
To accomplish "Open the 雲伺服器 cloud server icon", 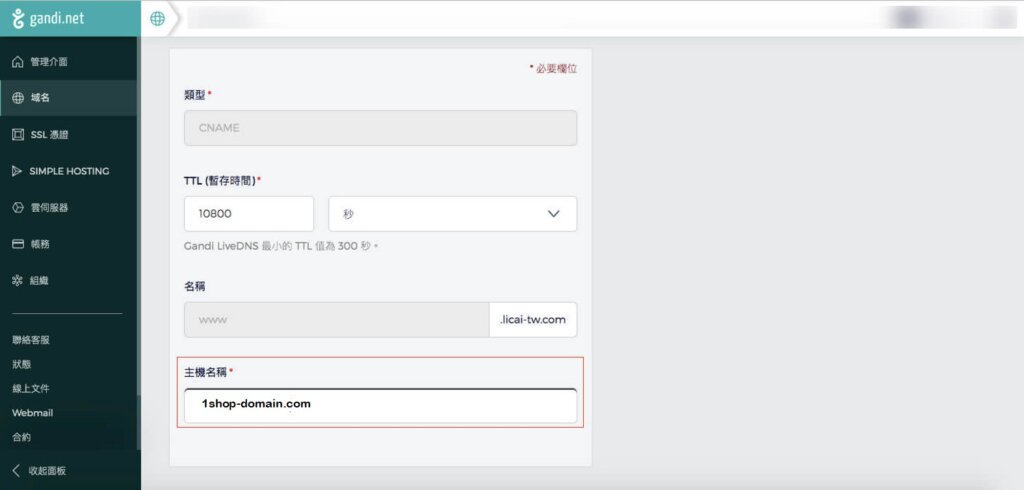I will pyautogui.click(x=18, y=208).
